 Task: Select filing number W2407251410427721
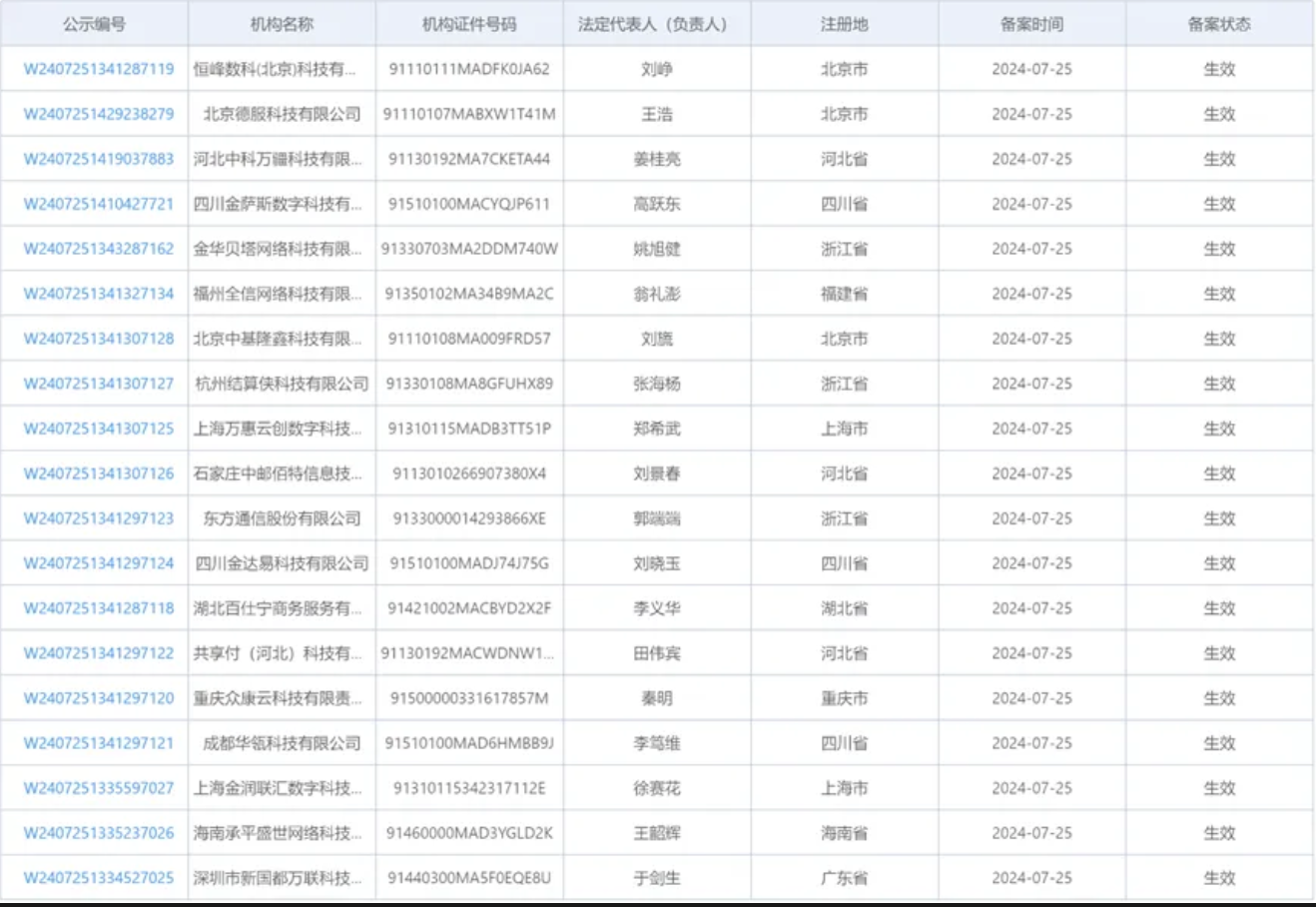click(x=99, y=204)
